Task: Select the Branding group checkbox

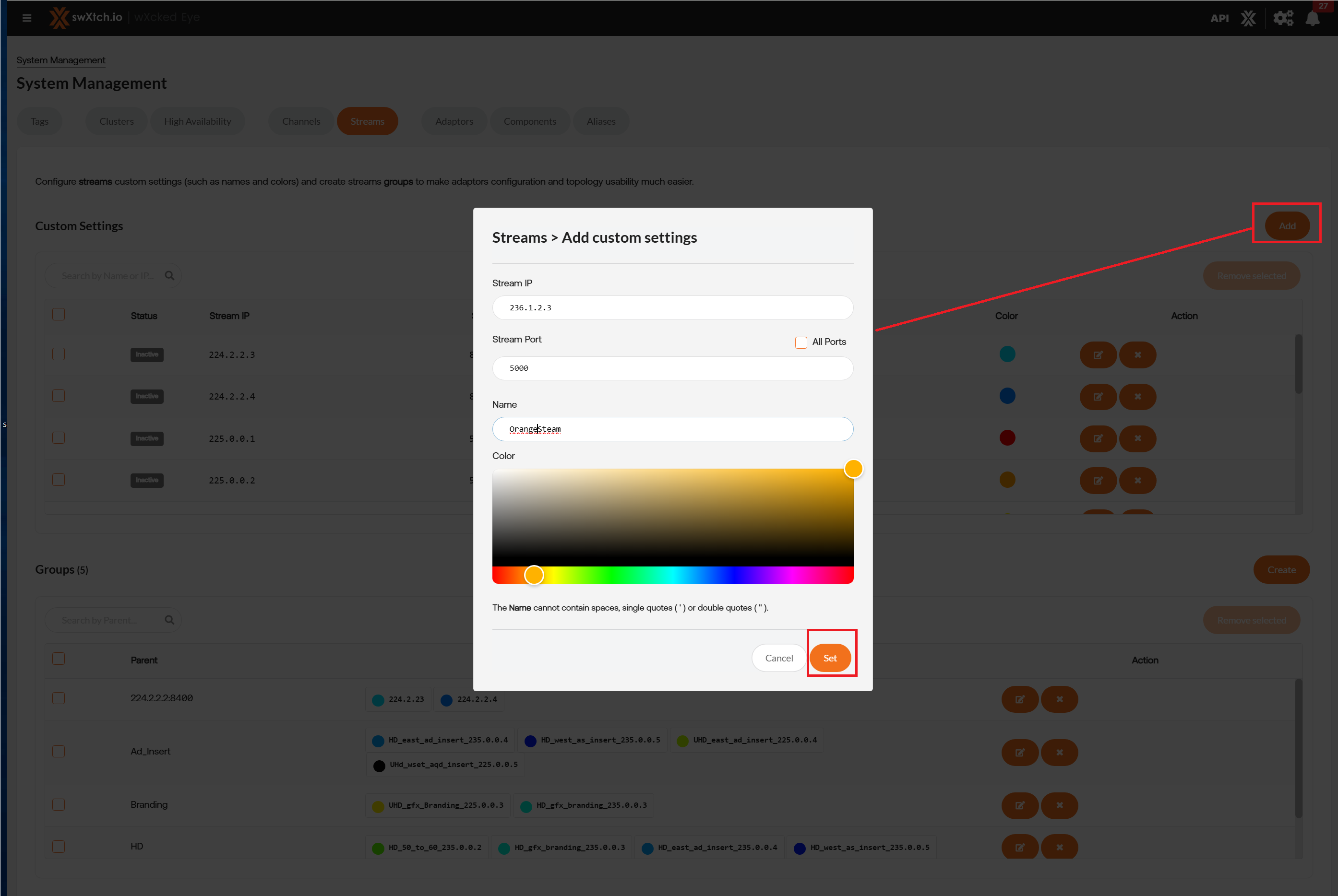Action: point(59,804)
